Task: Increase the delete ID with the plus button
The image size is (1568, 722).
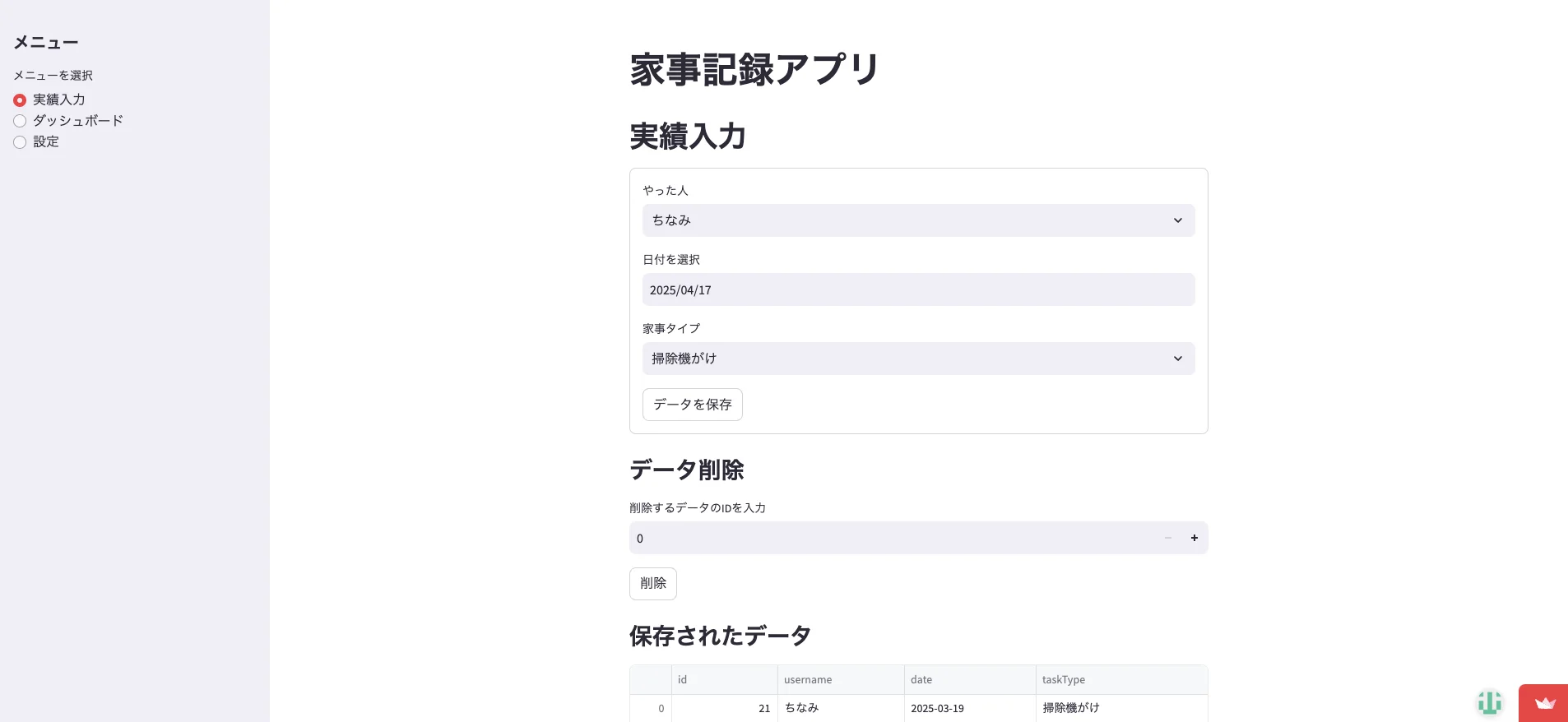Action: [1194, 538]
